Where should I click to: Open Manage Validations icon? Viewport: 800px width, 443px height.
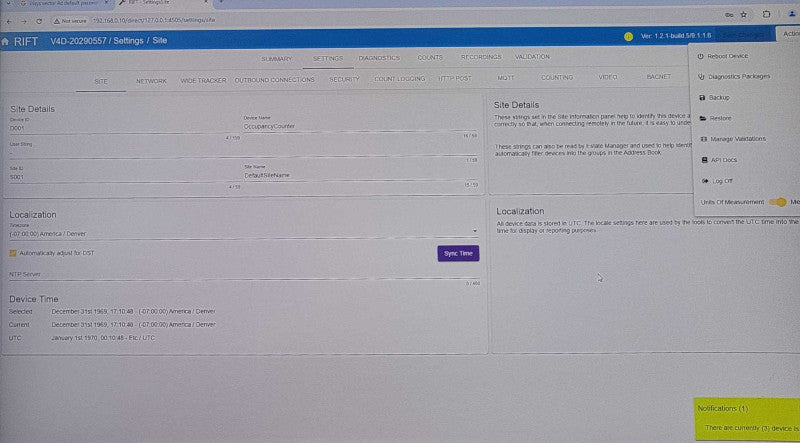pyautogui.click(x=704, y=139)
